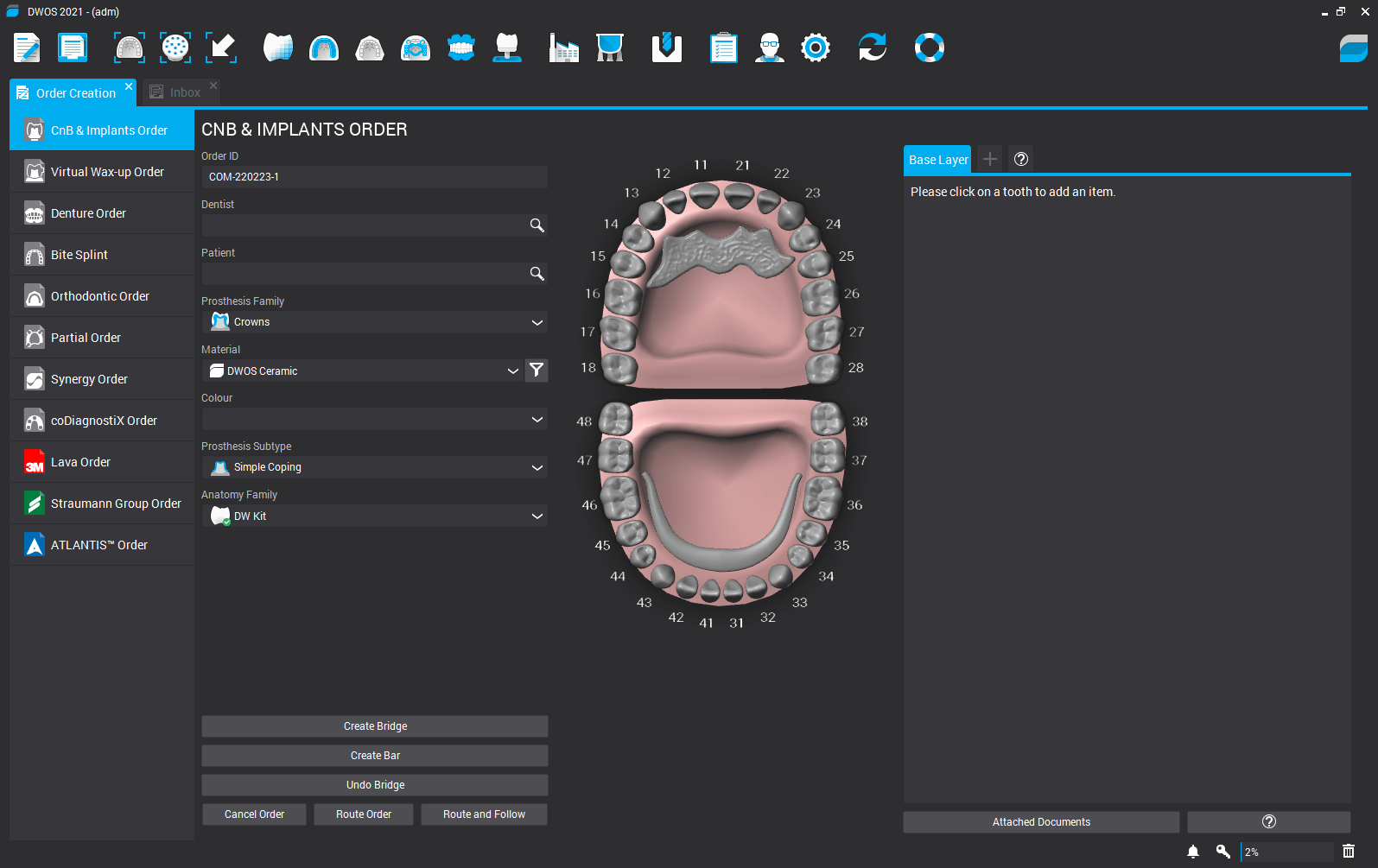
Task: Open the milling machine icon
Action: (x=610, y=48)
